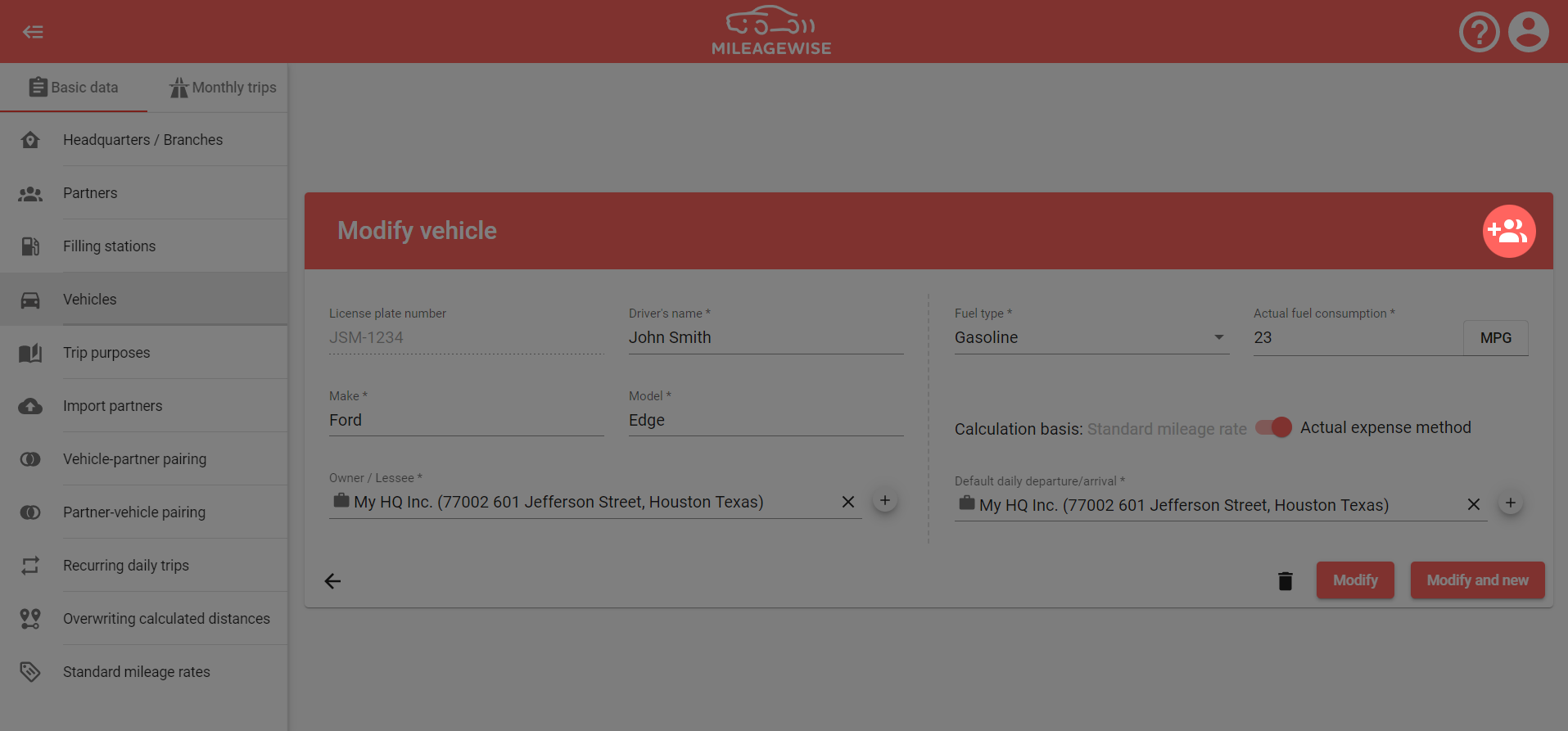
Task: Open Partner-vehicle pairing menu item
Action: (x=143, y=512)
